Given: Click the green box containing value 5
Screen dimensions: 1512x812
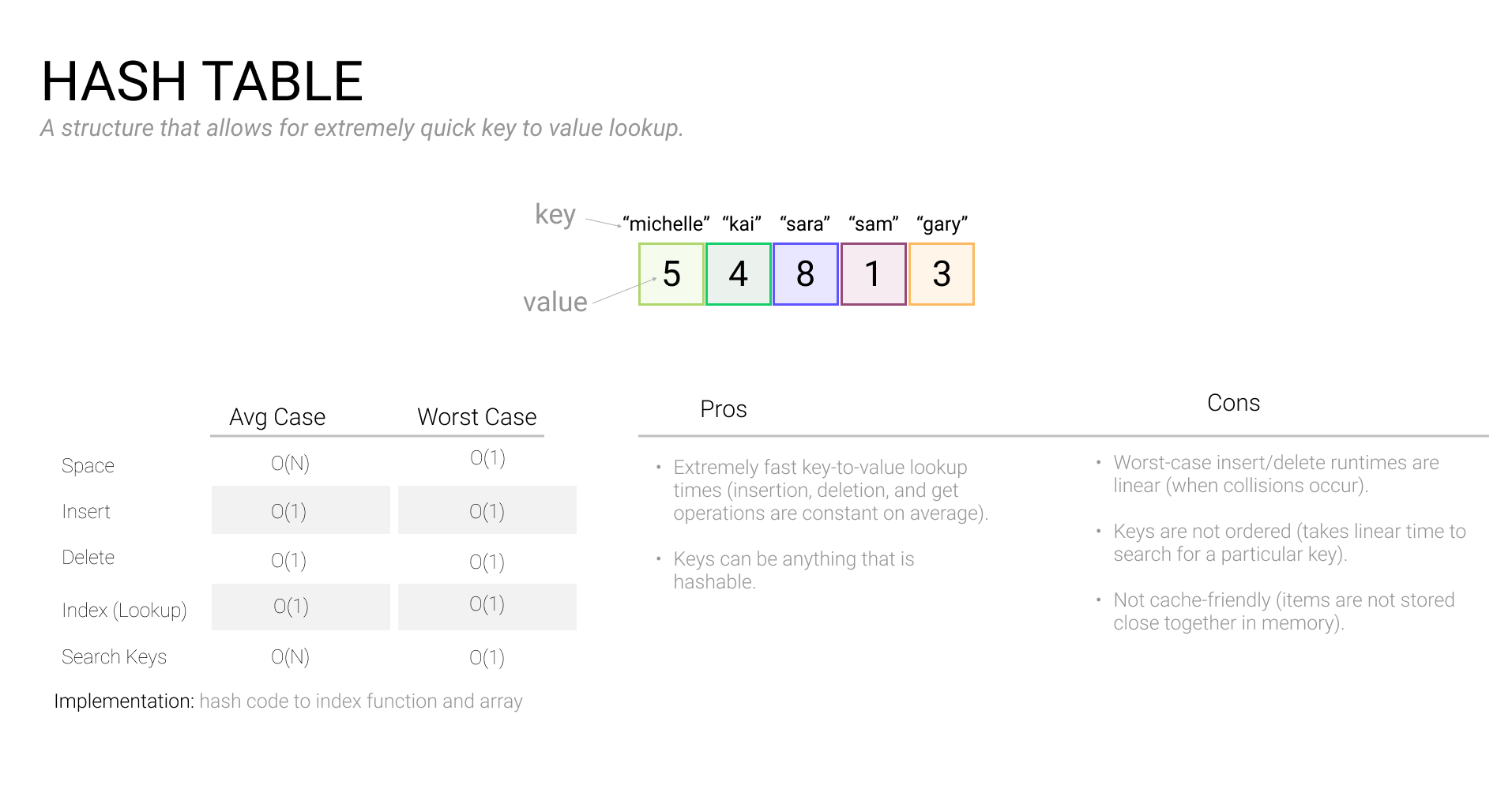Looking at the screenshot, I should pyautogui.click(x=671, y=274).
